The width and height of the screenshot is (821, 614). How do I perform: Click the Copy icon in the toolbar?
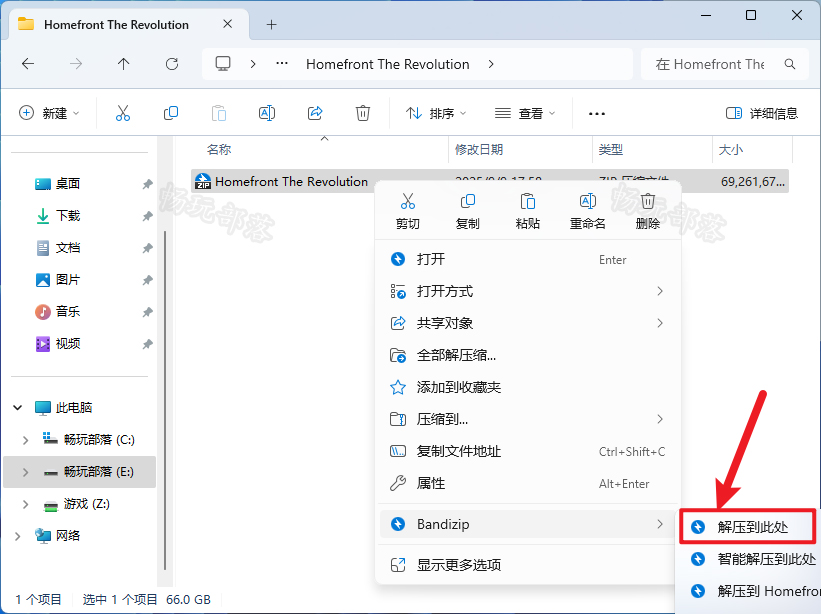[x=171, y=113]
